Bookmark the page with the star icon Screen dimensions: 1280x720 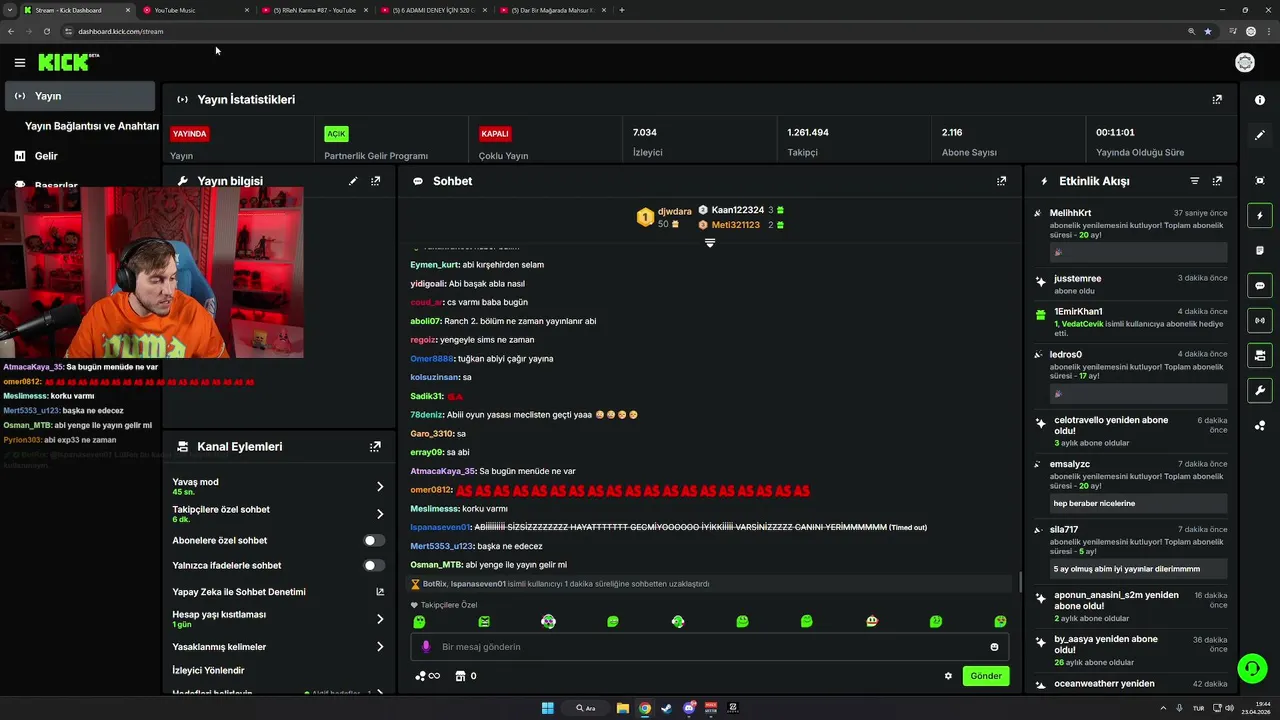point(1207,31)
